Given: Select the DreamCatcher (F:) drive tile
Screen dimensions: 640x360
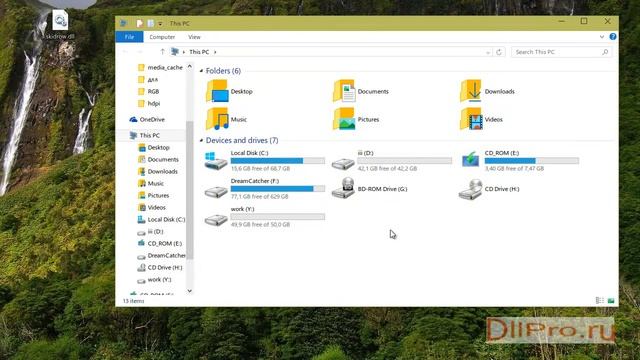Looking at the screenshot, I should [264, 189].
